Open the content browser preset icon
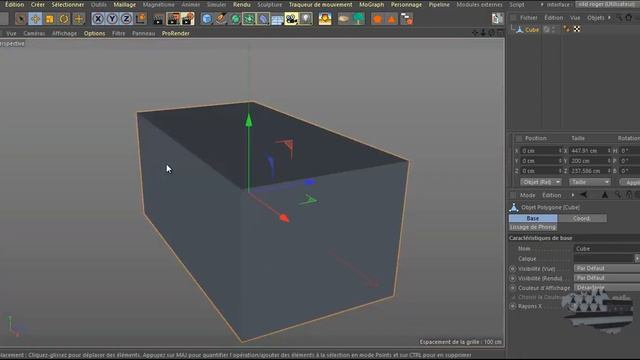 tap(325, 19)
